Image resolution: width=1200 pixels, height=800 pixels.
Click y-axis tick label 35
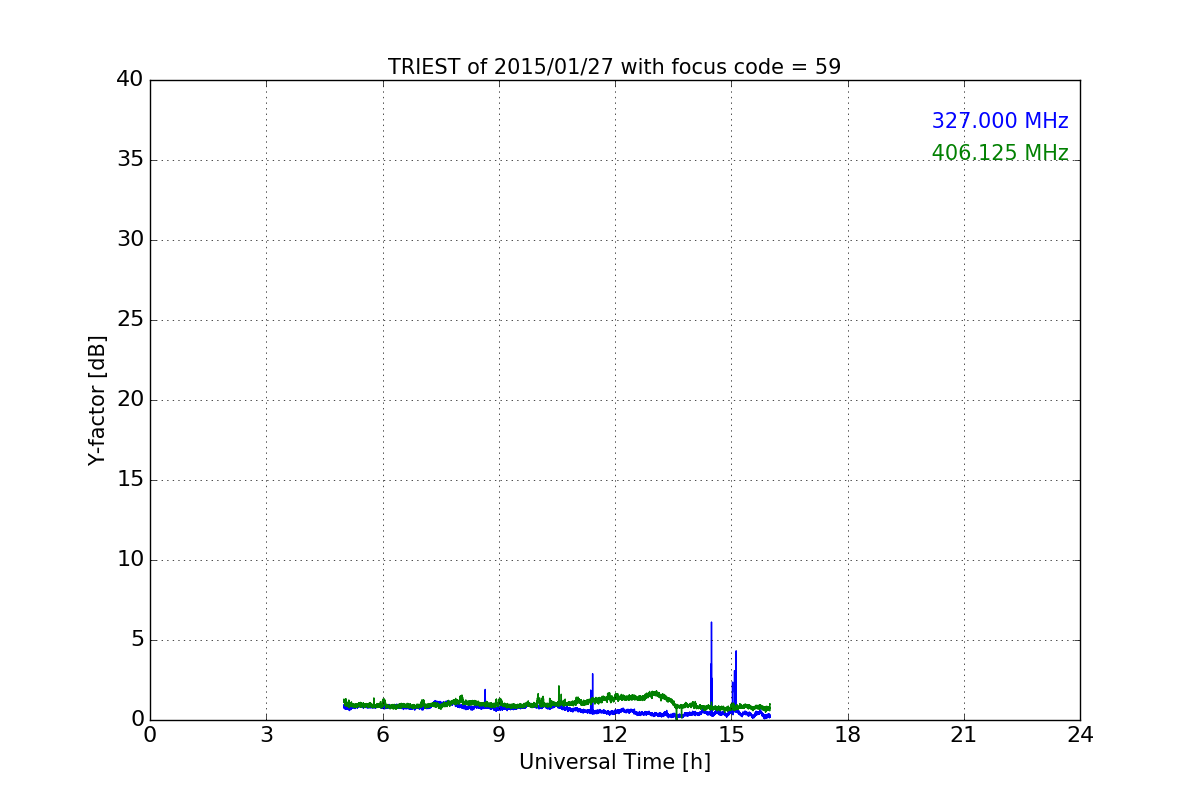(x=130, y=160)
